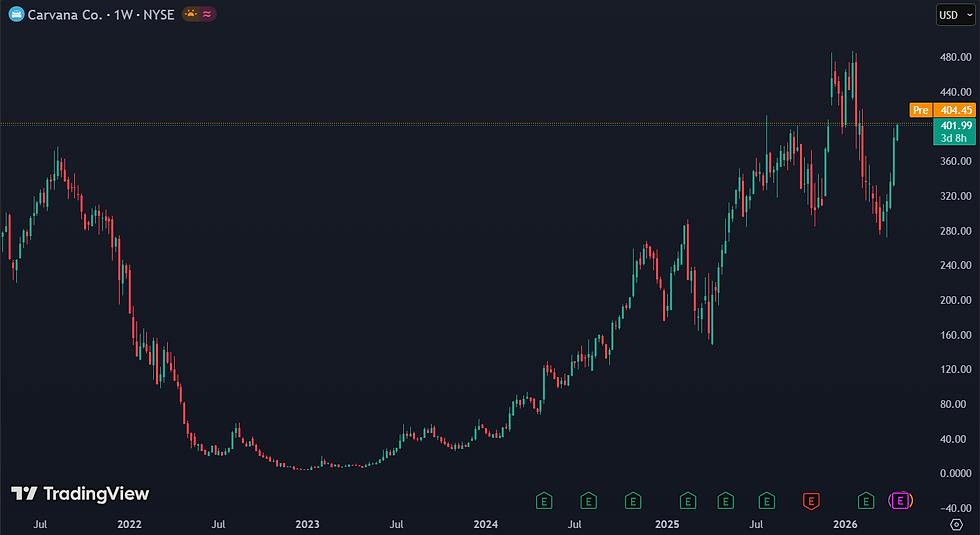The image size is (980, 535).
Task: Click the 320.00 price axis label
Action: coord(956,196)
